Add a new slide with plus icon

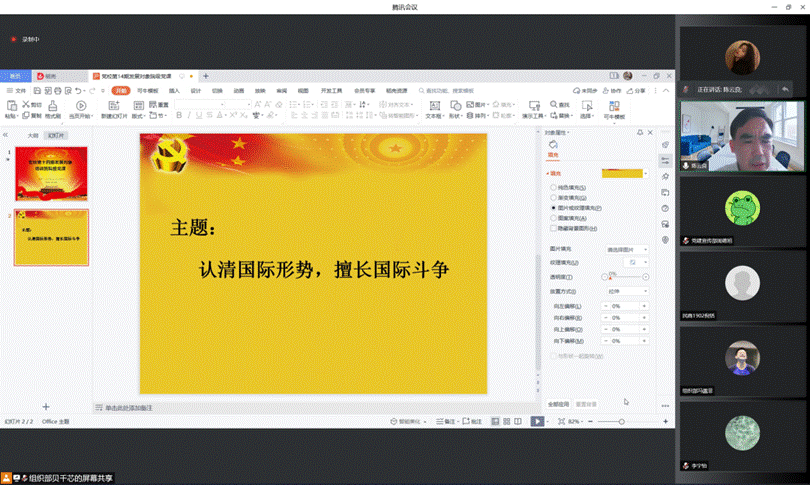pos(45,406)
